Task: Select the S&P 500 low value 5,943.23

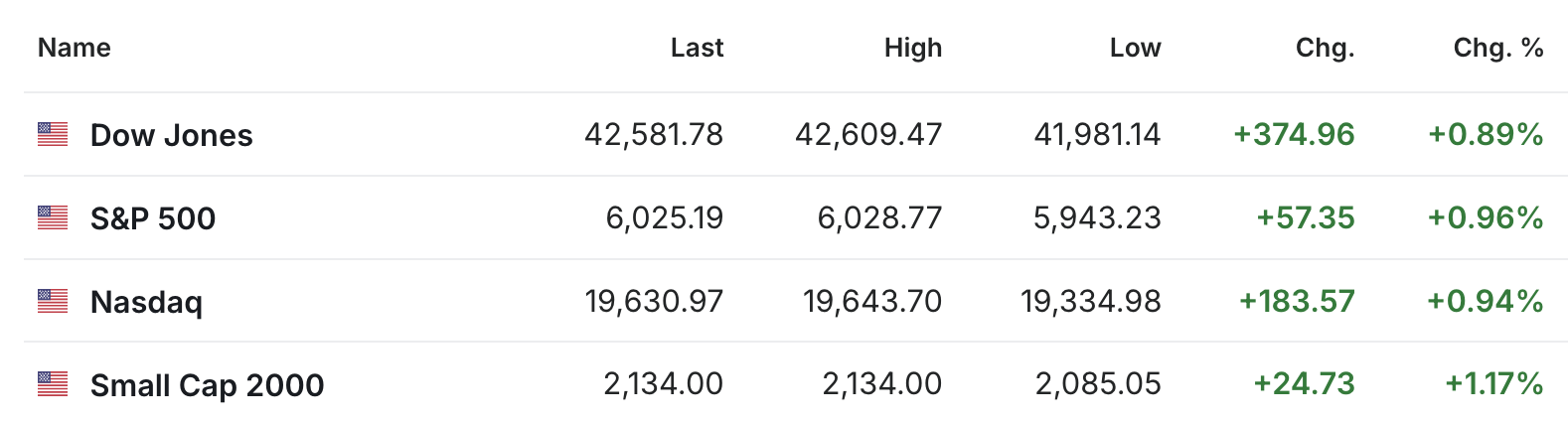Action: [x=1097, y=217]
